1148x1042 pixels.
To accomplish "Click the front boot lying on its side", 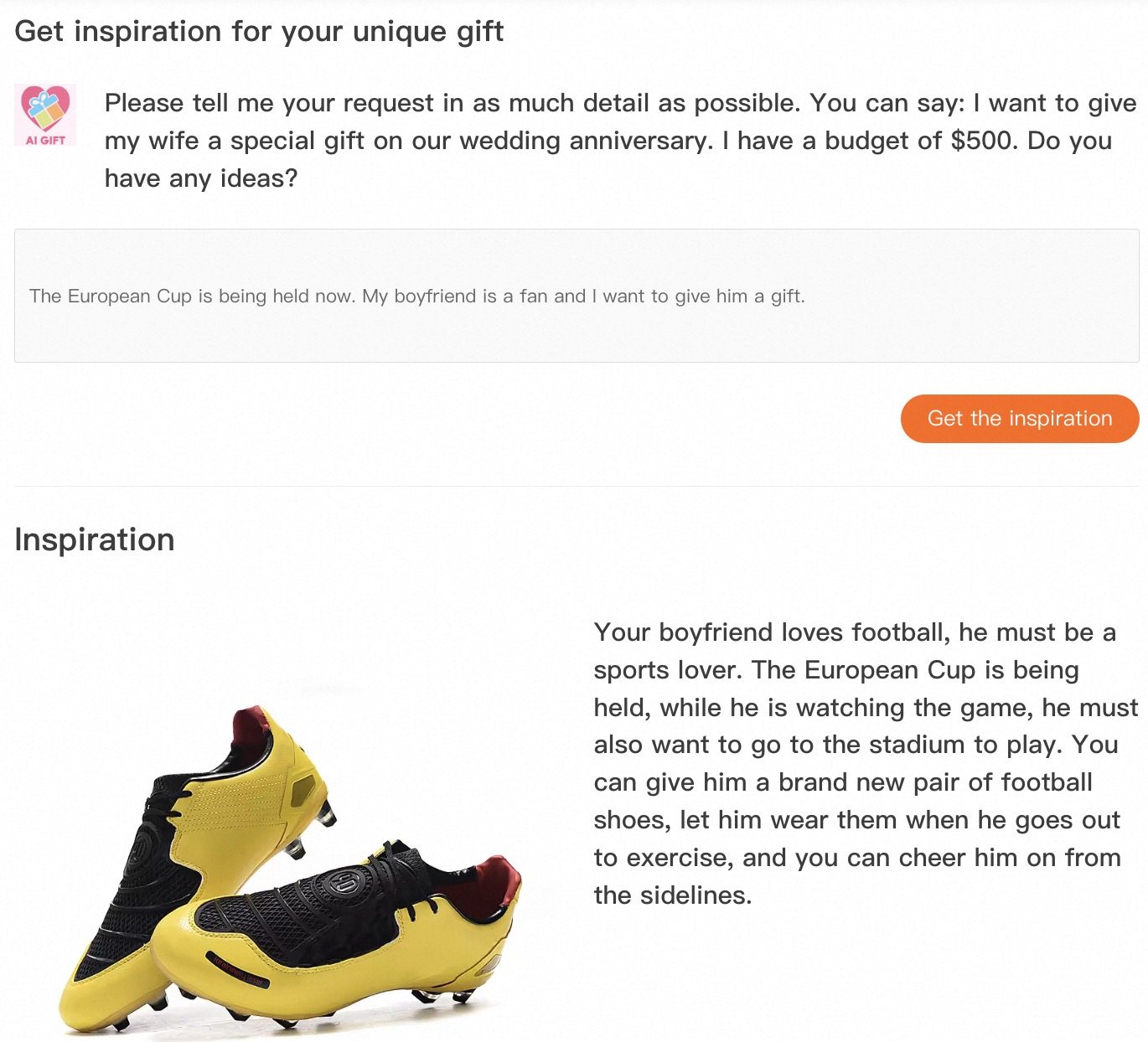I will tap(352, 938).
